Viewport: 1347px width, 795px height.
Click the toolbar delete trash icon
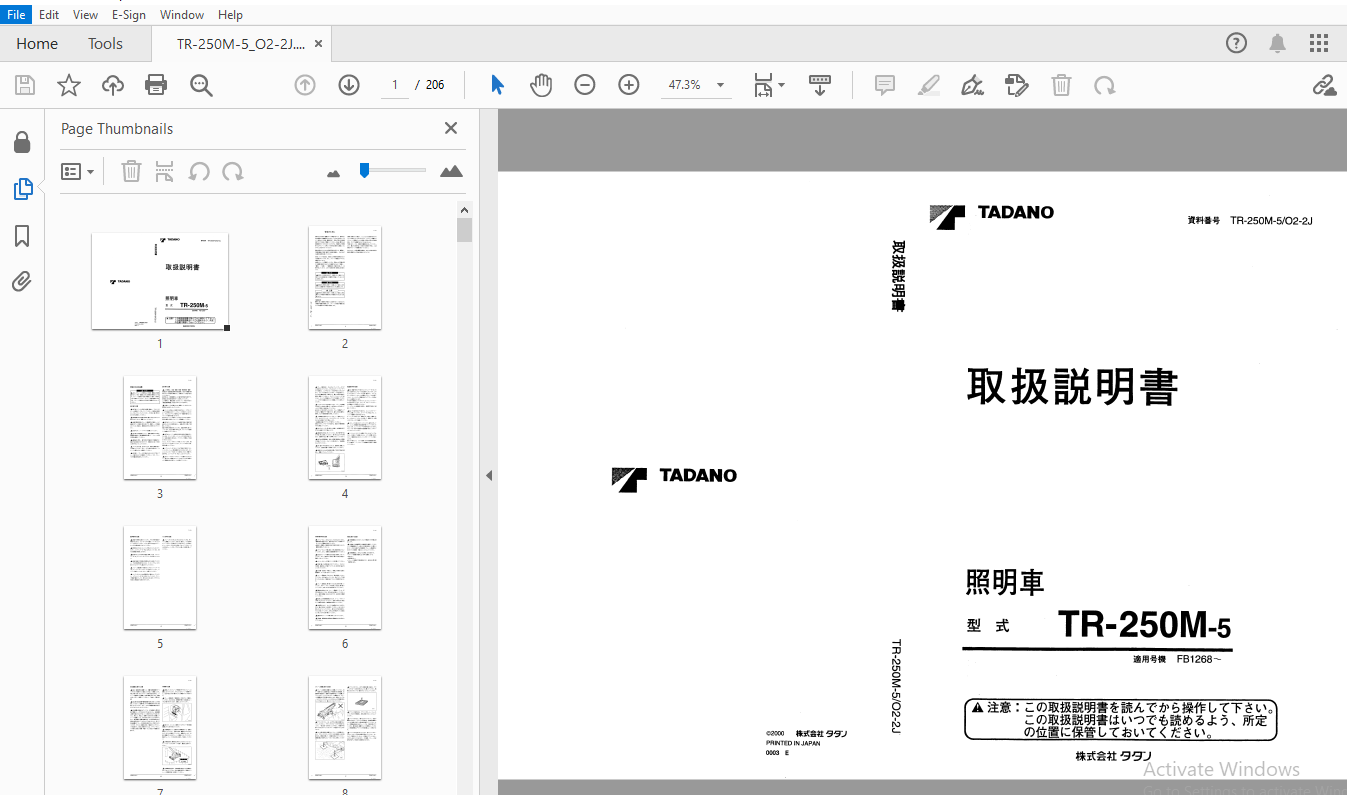(1061, 85)
